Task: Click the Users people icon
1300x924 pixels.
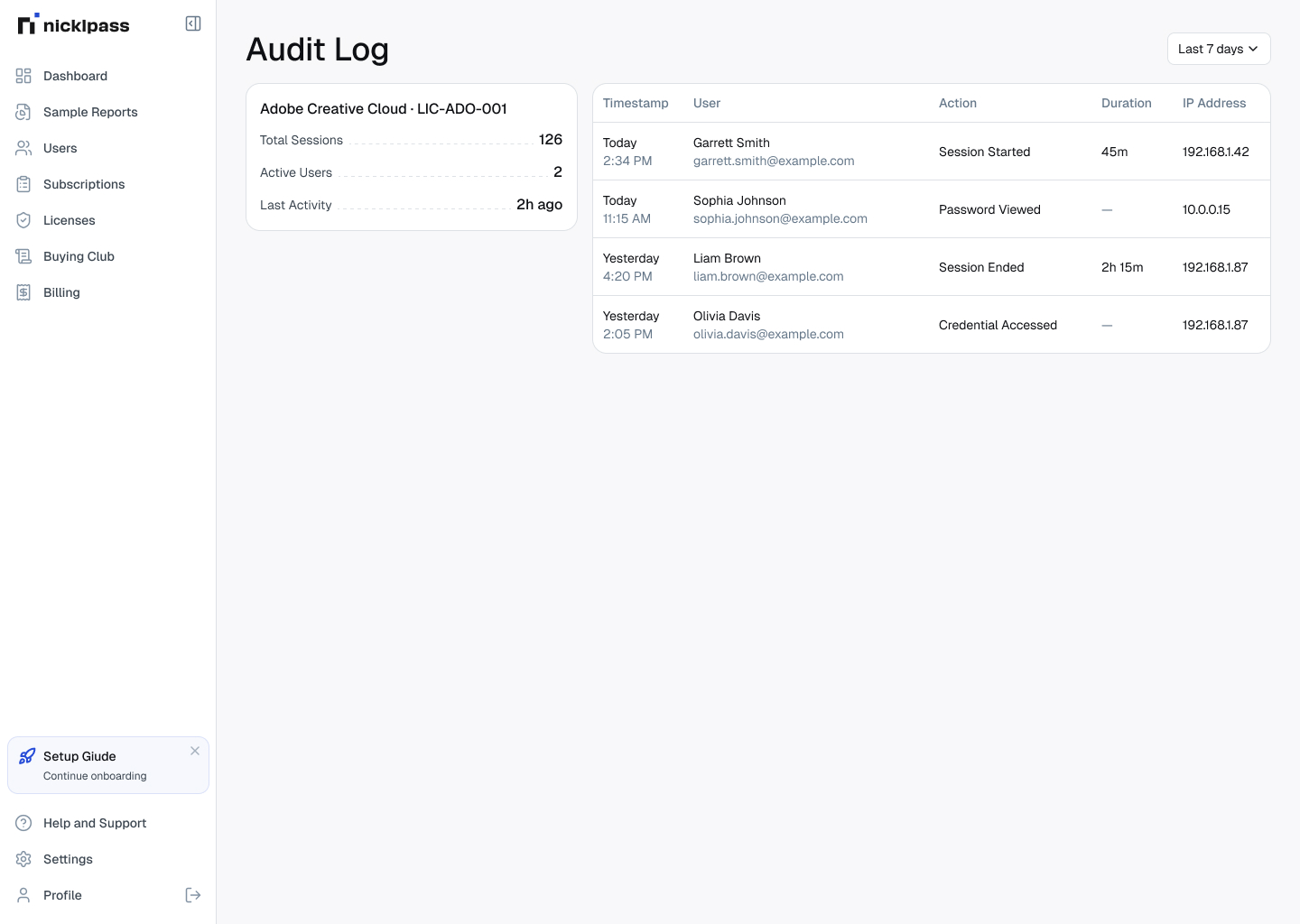Action: [x=23, y=148]
